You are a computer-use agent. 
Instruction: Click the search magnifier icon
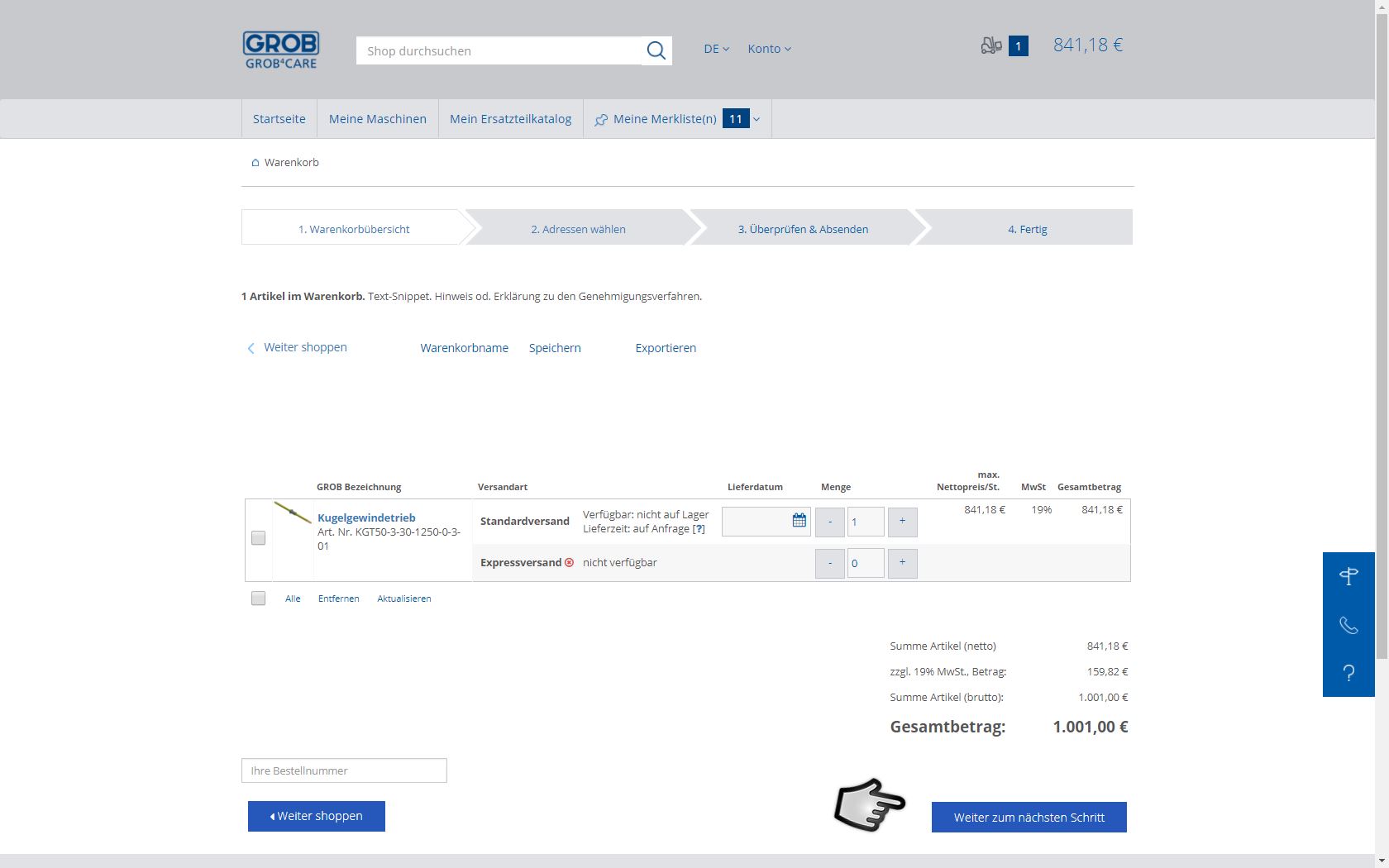click(656, 50)
